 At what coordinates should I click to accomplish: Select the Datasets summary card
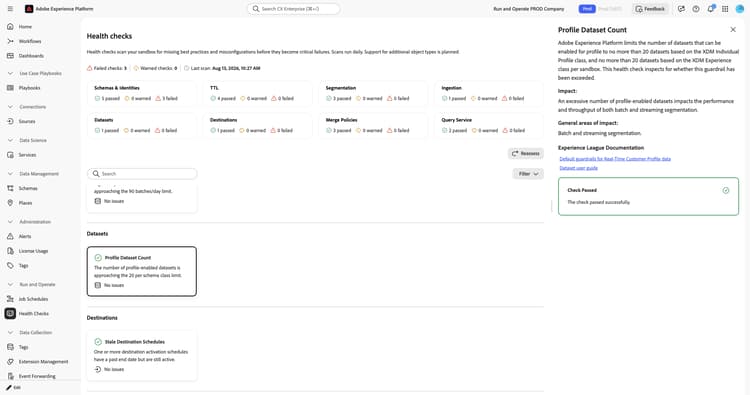tap(142, 125)
